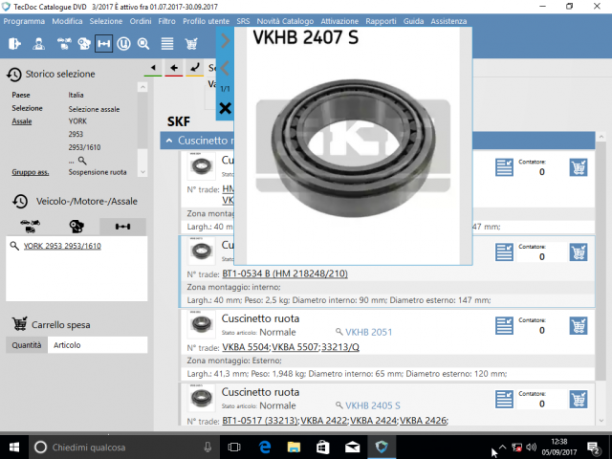This screenshot has height=459, width=612.
Task: Click the VKBA 5507 trade number link
Action: (x=295, y=347)
